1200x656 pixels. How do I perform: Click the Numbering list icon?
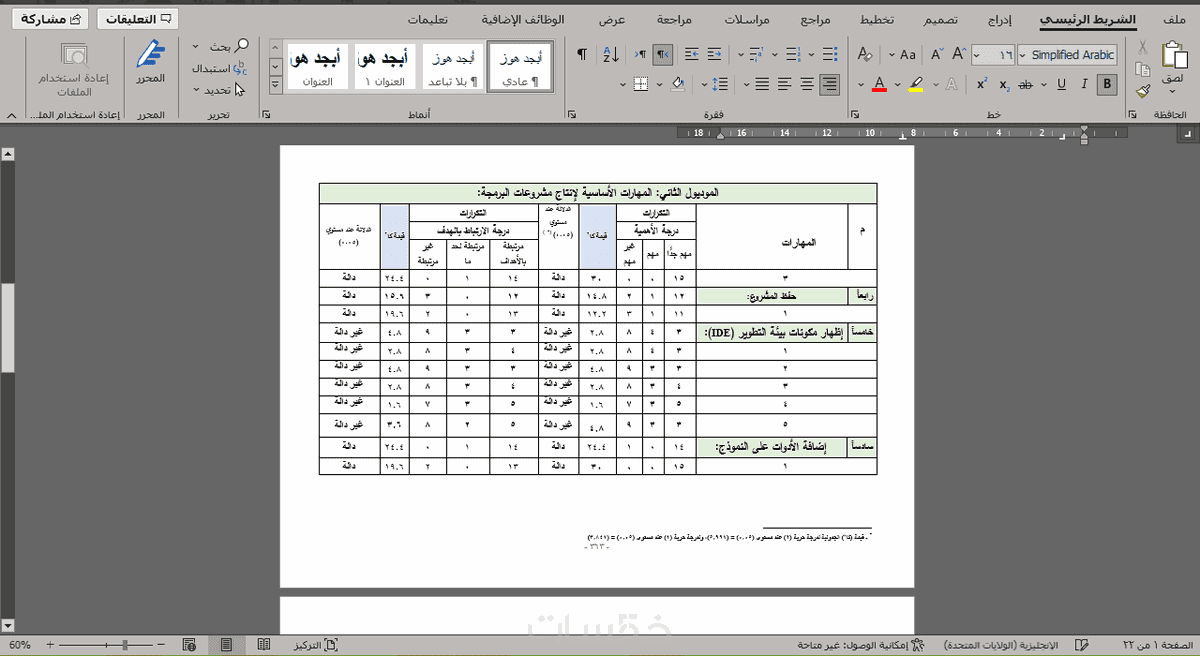792,54
